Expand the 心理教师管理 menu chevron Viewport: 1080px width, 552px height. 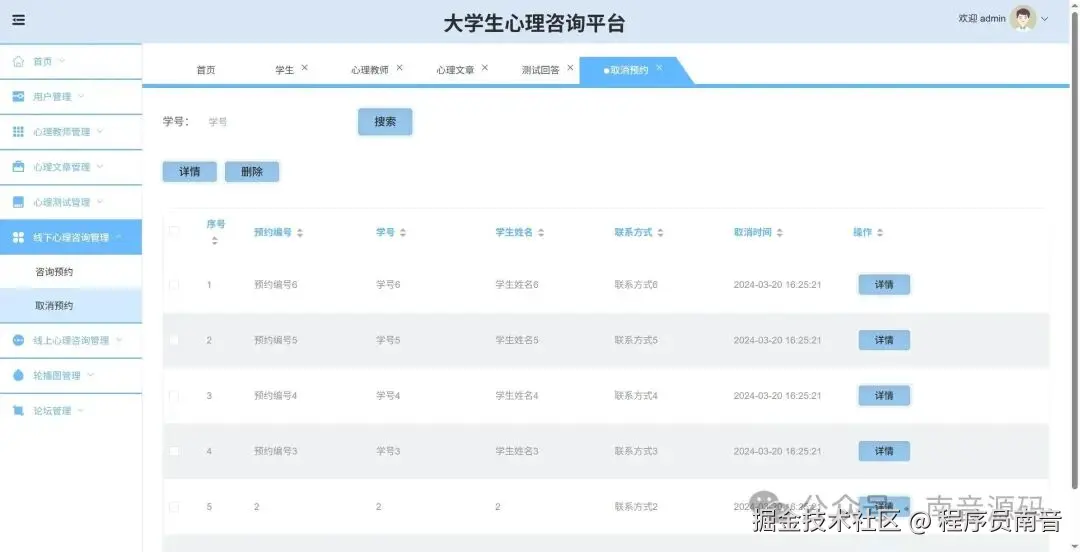point(100,132)
